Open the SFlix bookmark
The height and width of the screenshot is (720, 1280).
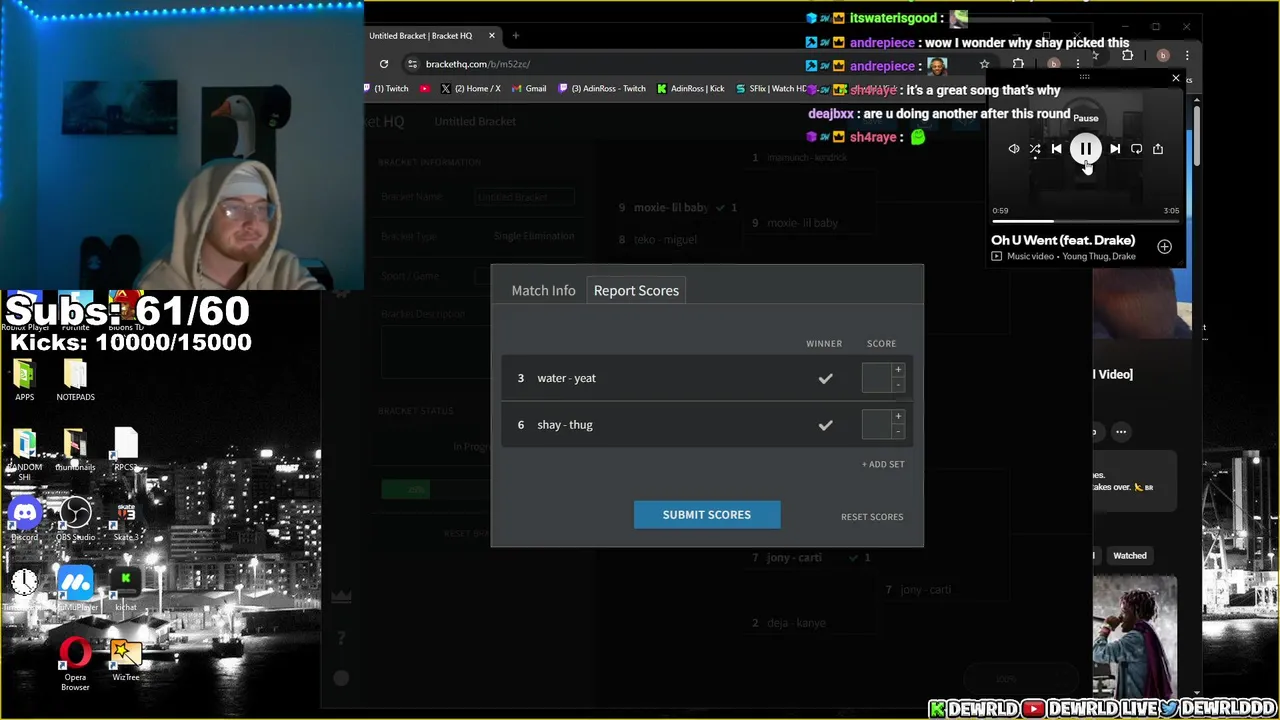770,89
